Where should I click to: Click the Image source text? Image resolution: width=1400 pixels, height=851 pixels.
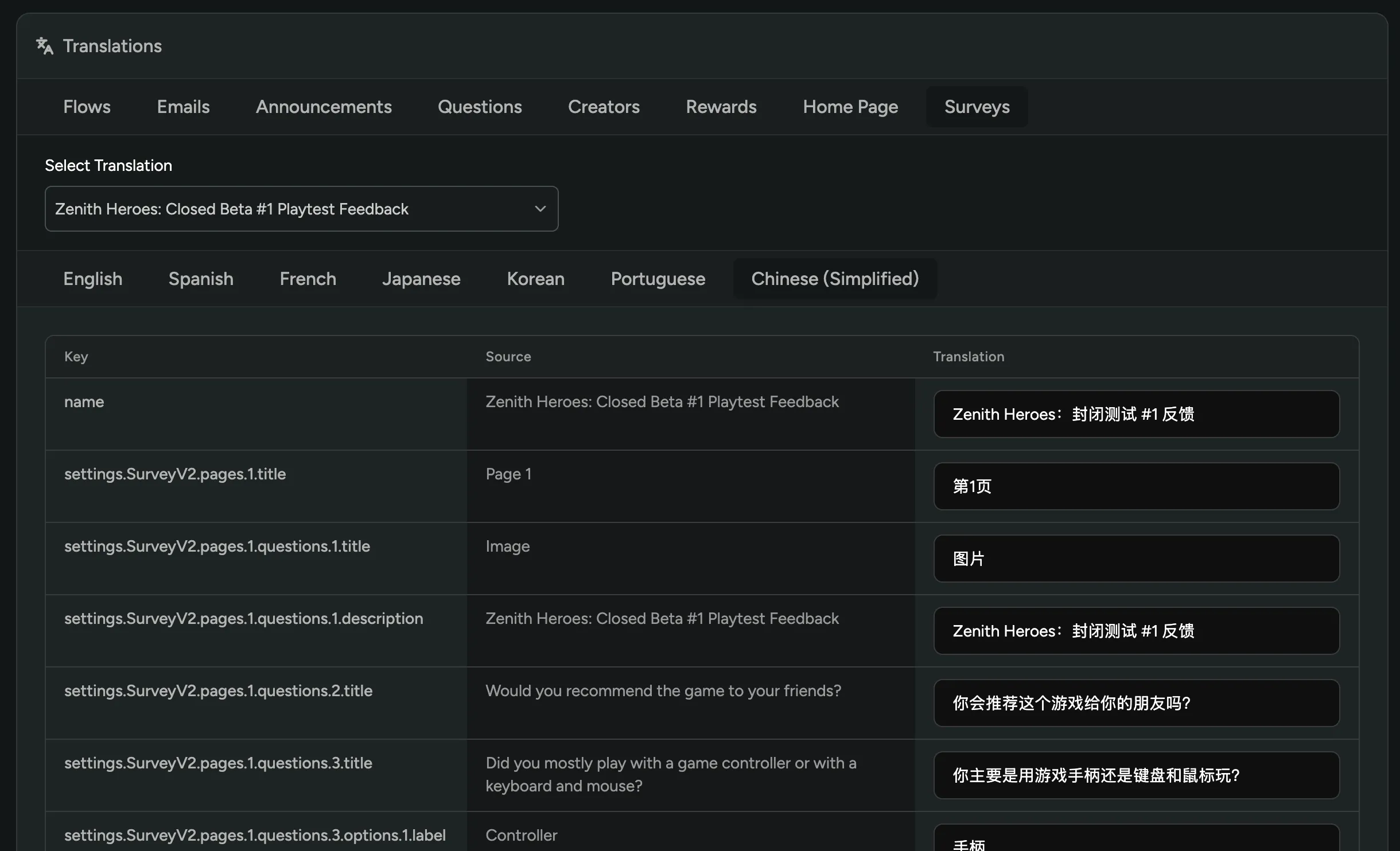click(x=507, y=546)
